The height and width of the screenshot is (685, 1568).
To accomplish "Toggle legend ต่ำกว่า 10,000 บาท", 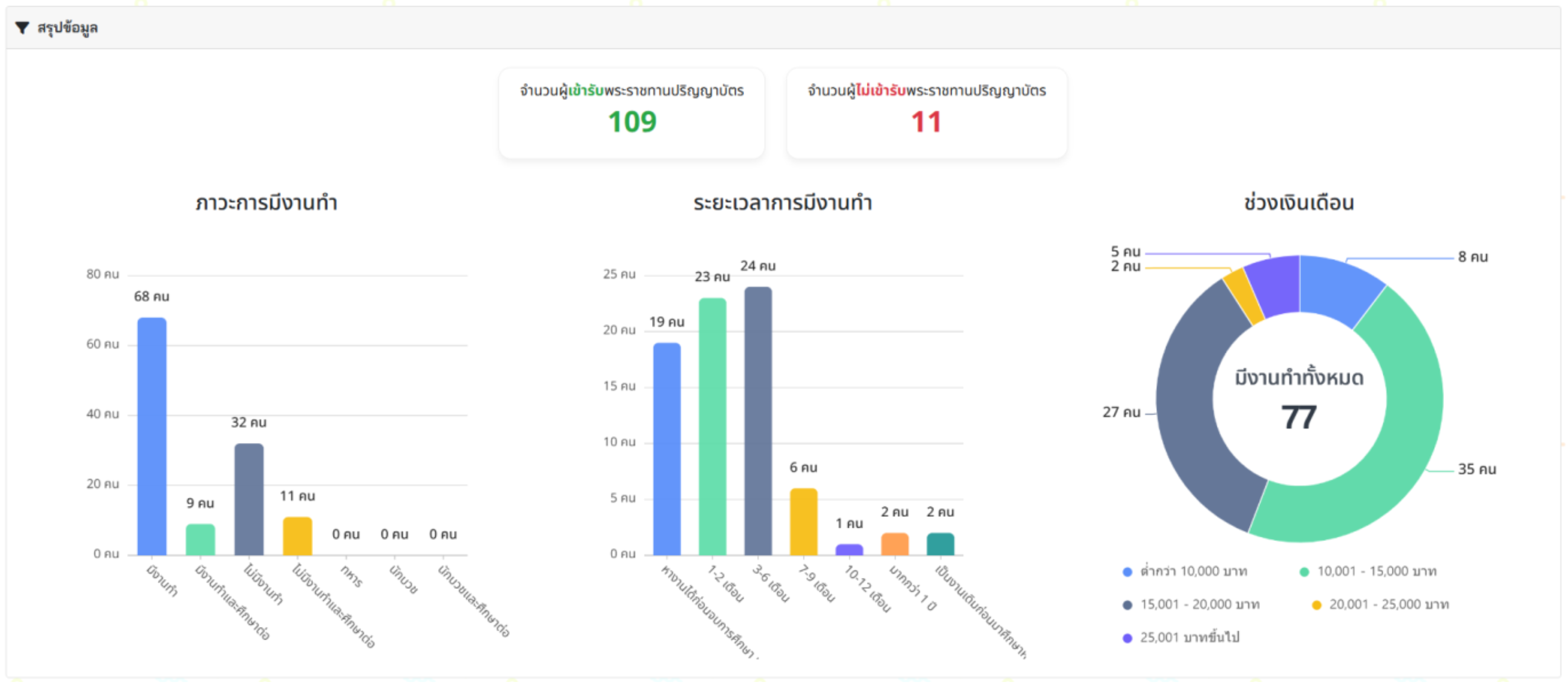I will coord(1185,571).
